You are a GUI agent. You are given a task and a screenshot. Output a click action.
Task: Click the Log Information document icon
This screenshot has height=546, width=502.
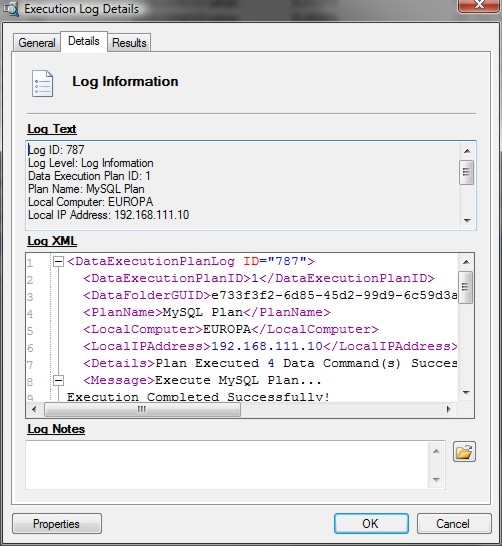tap(42, 83)
